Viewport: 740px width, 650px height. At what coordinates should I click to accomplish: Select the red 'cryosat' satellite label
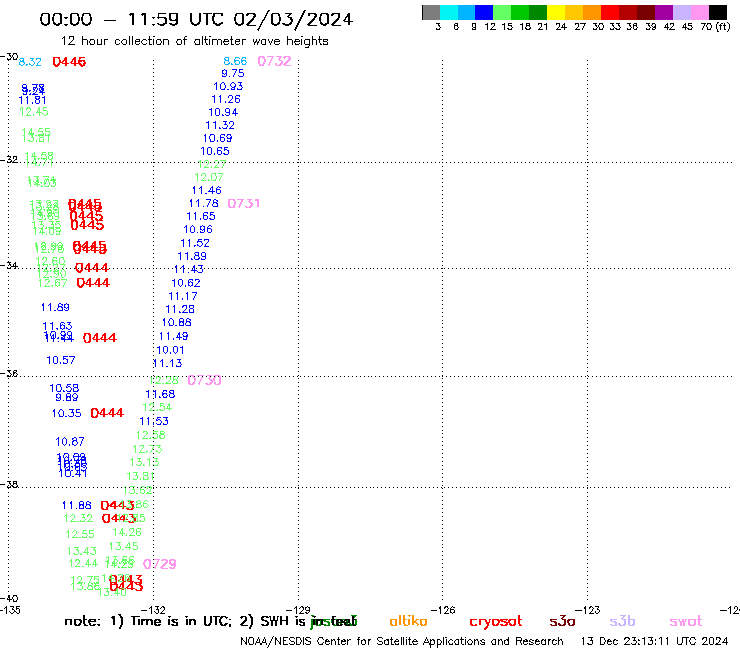click(x=496, y=622)
